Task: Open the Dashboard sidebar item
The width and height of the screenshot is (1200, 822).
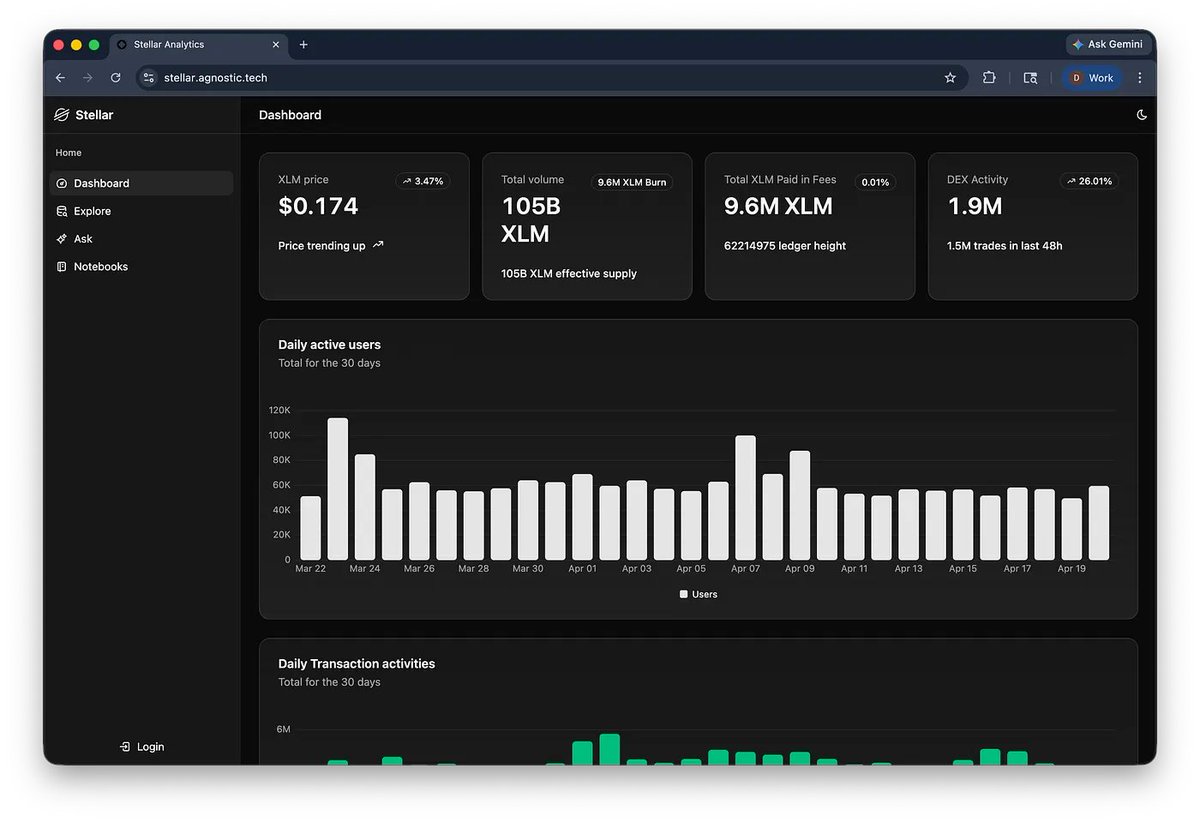Action: click(141, 183)
